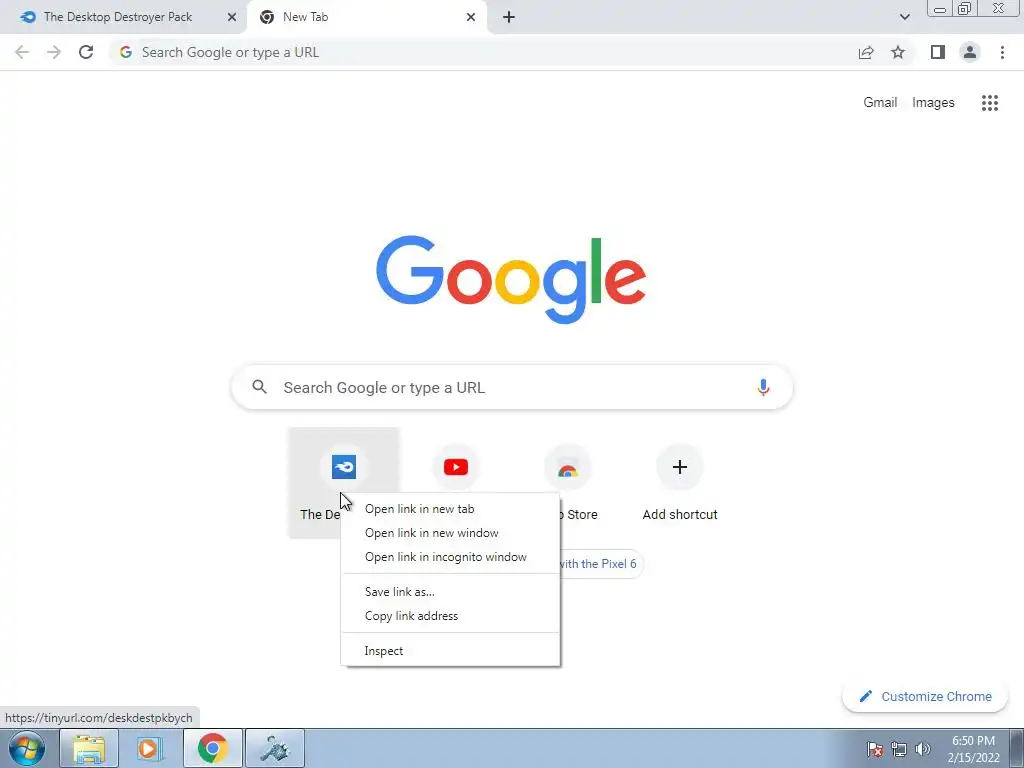Image resolution: width=1024 pixels, height=768 pixels.
Task: Click the Google search box on the page
Action: [x=512, y=387]
